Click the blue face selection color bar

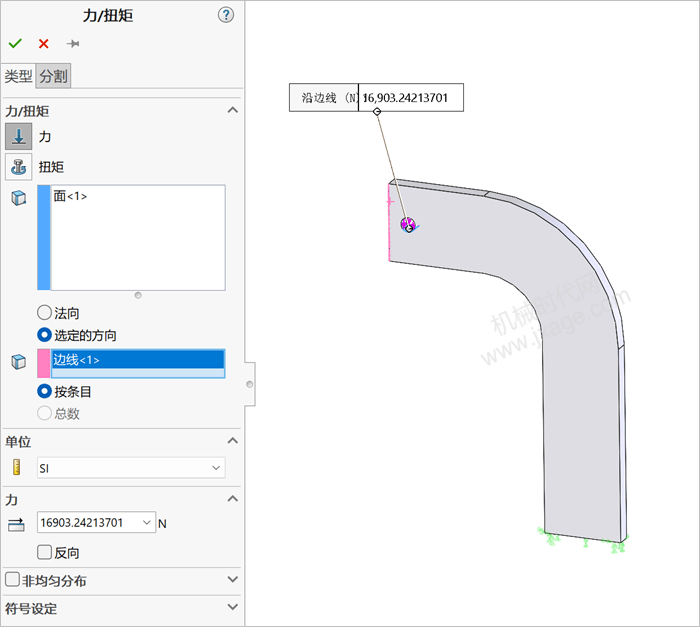(x=44, y=238)
